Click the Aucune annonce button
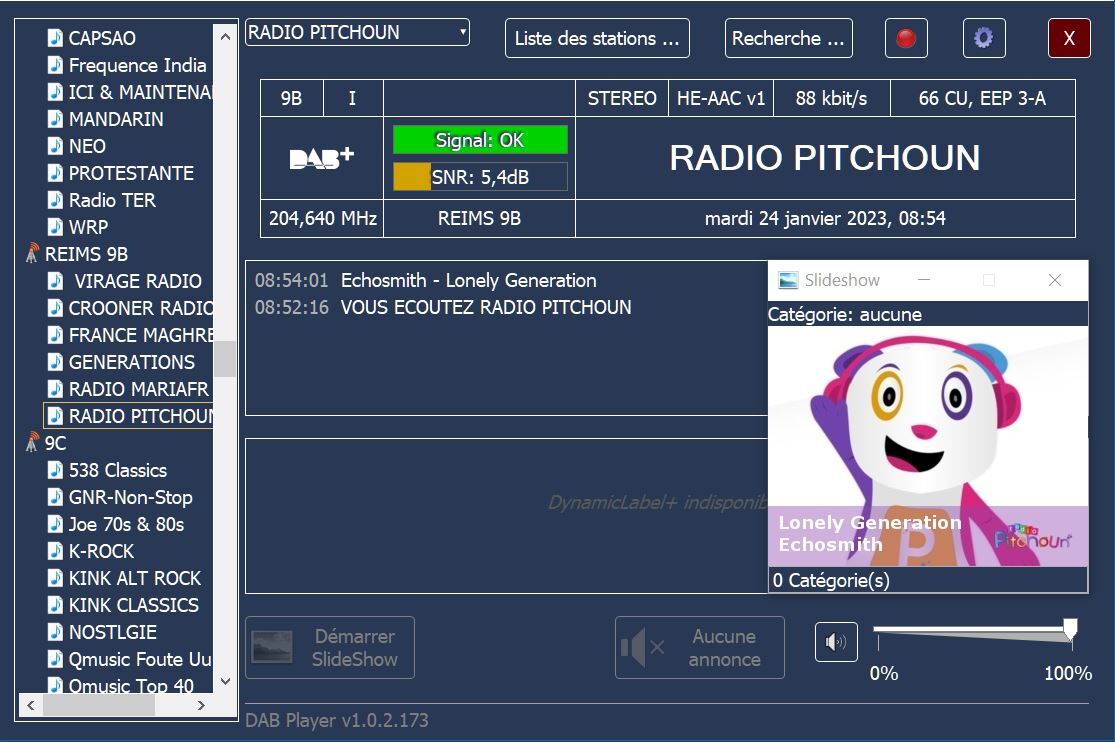 click(x=700, y=647)
